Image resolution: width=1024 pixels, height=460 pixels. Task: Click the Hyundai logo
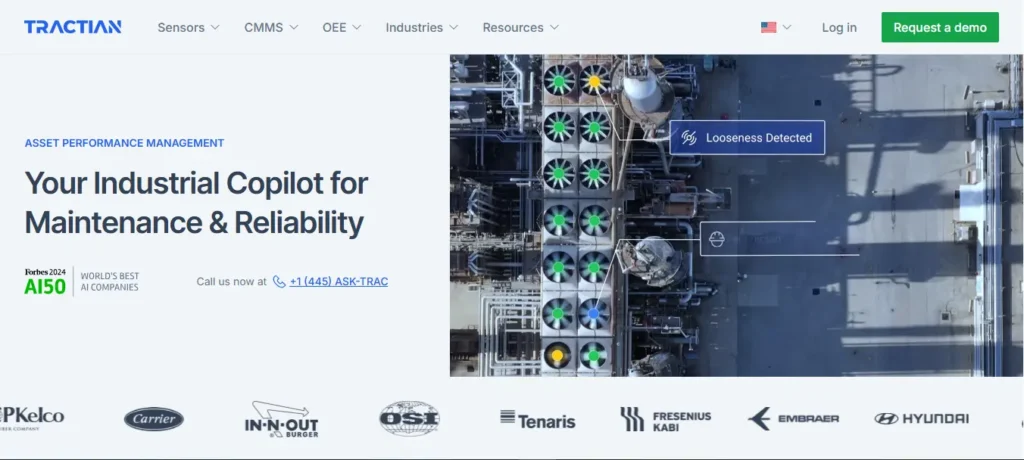click(x=921, y=419)
